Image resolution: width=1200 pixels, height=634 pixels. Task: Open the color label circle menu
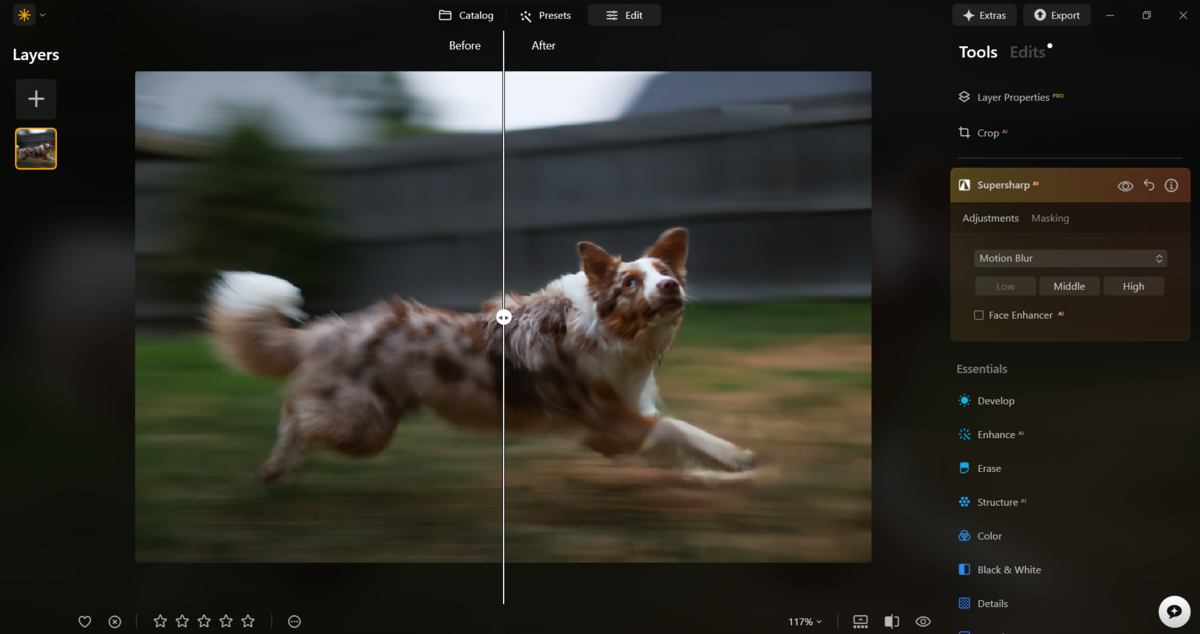[294, 622]
